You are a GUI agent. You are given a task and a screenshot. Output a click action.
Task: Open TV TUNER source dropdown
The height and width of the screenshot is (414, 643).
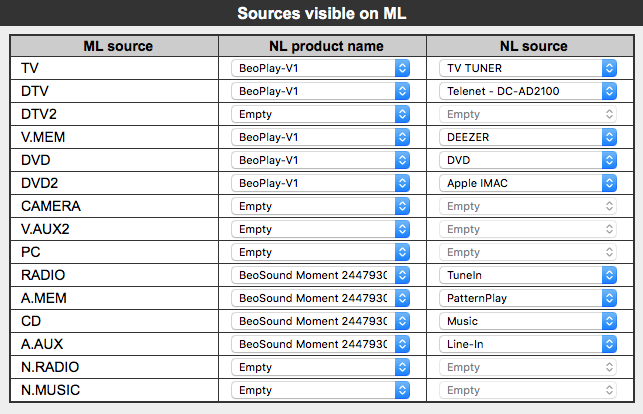tap(528, 68)
